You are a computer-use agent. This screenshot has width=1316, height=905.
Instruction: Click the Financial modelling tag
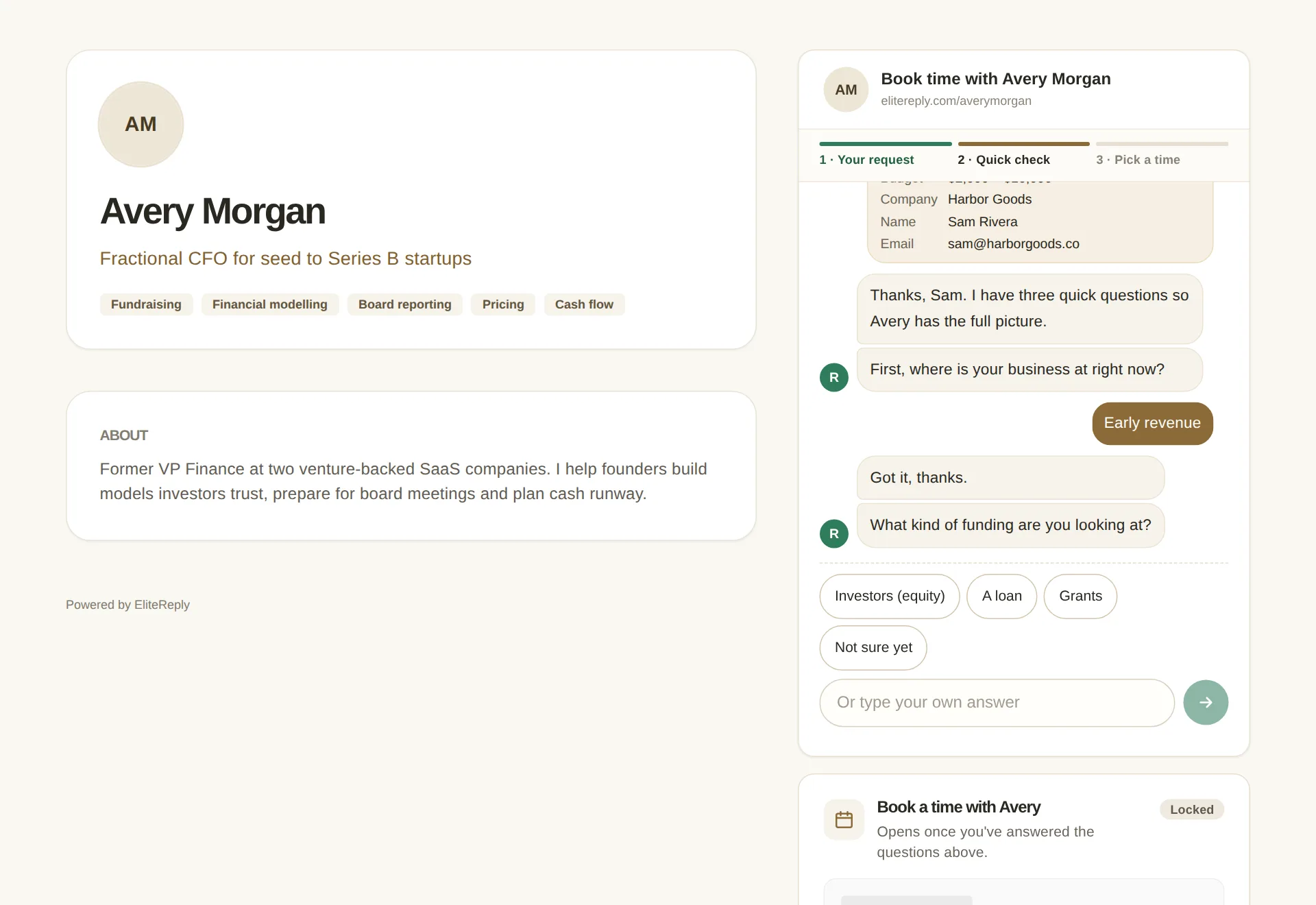coord(270,304)
